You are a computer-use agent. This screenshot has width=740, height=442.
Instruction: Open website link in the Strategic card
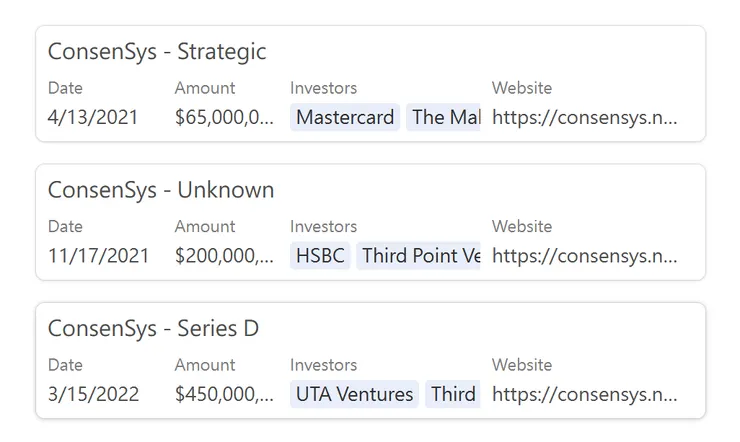(584, 117)
